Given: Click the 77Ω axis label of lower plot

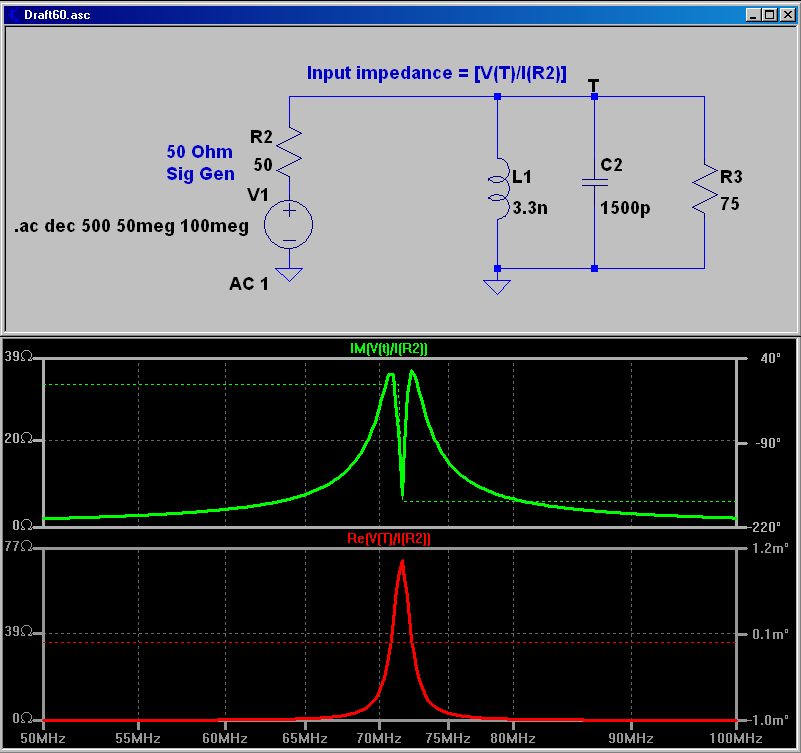Looking at the screenshot, I should point(18,547).
